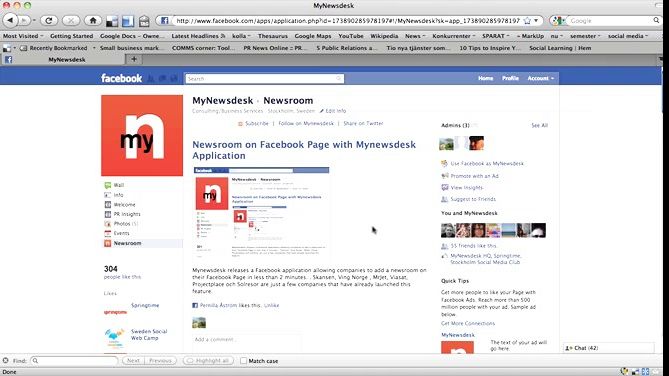
Task: Open the Konkurrenter bookmarks folder
Action: 454,36
